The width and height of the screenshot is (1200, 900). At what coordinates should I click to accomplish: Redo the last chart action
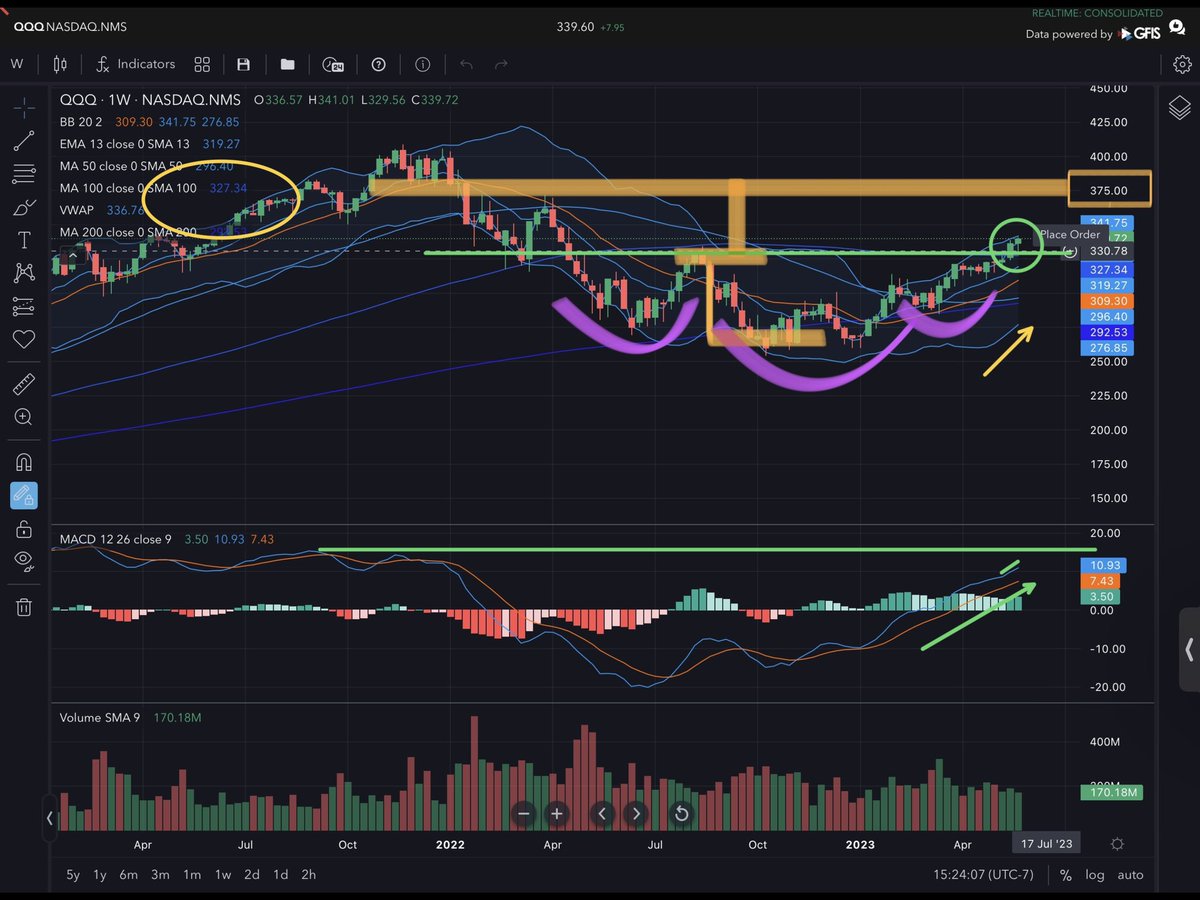(x=501, y=64)
